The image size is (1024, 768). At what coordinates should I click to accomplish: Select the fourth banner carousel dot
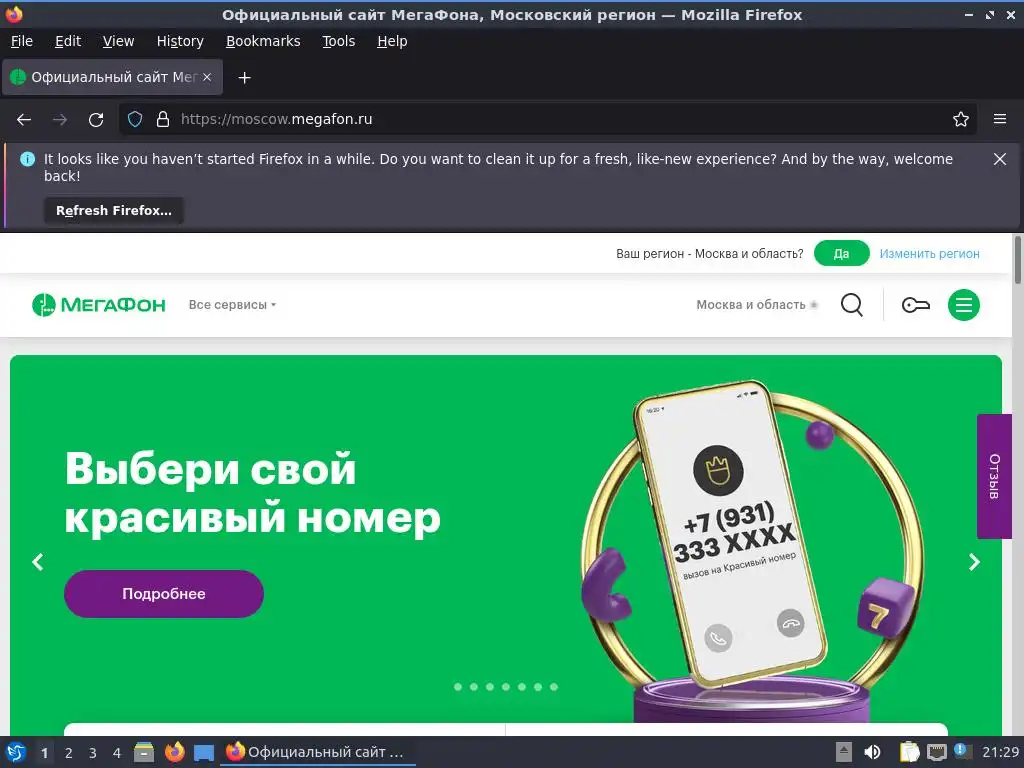(506, 687)
